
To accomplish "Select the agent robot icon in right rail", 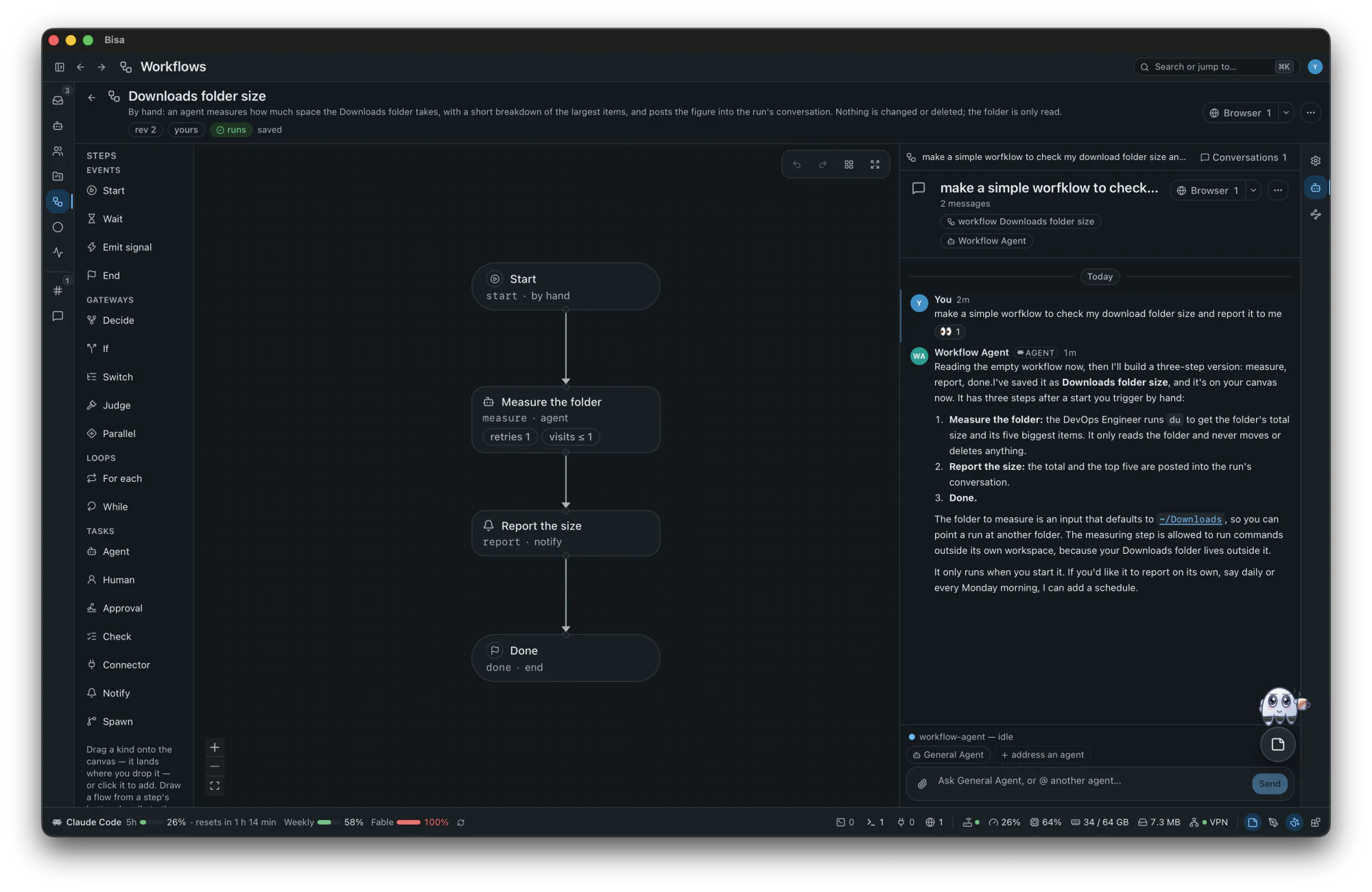I will point(1315,188).
